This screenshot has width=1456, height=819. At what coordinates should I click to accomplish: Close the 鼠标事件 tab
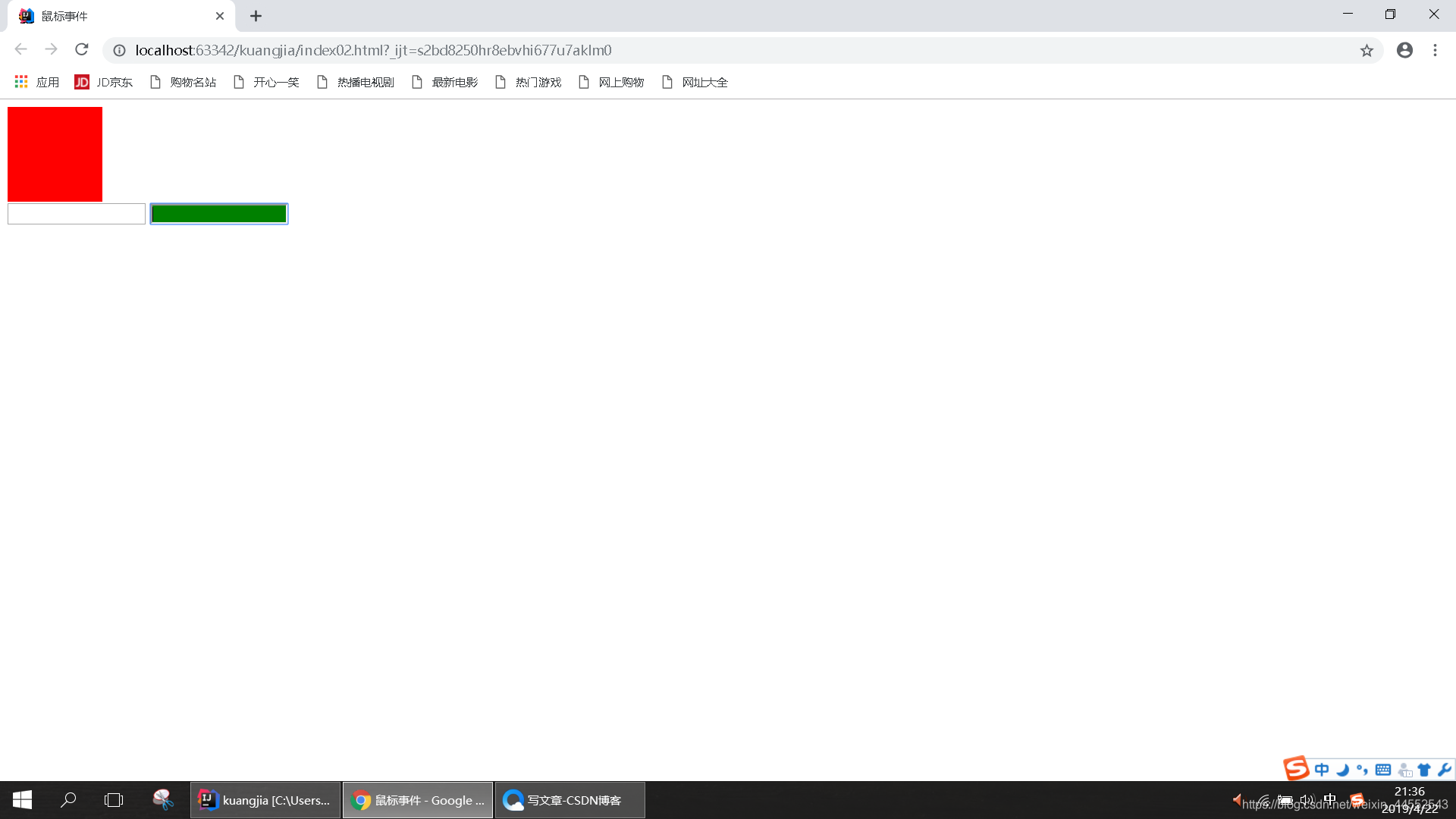click(220, 16)
